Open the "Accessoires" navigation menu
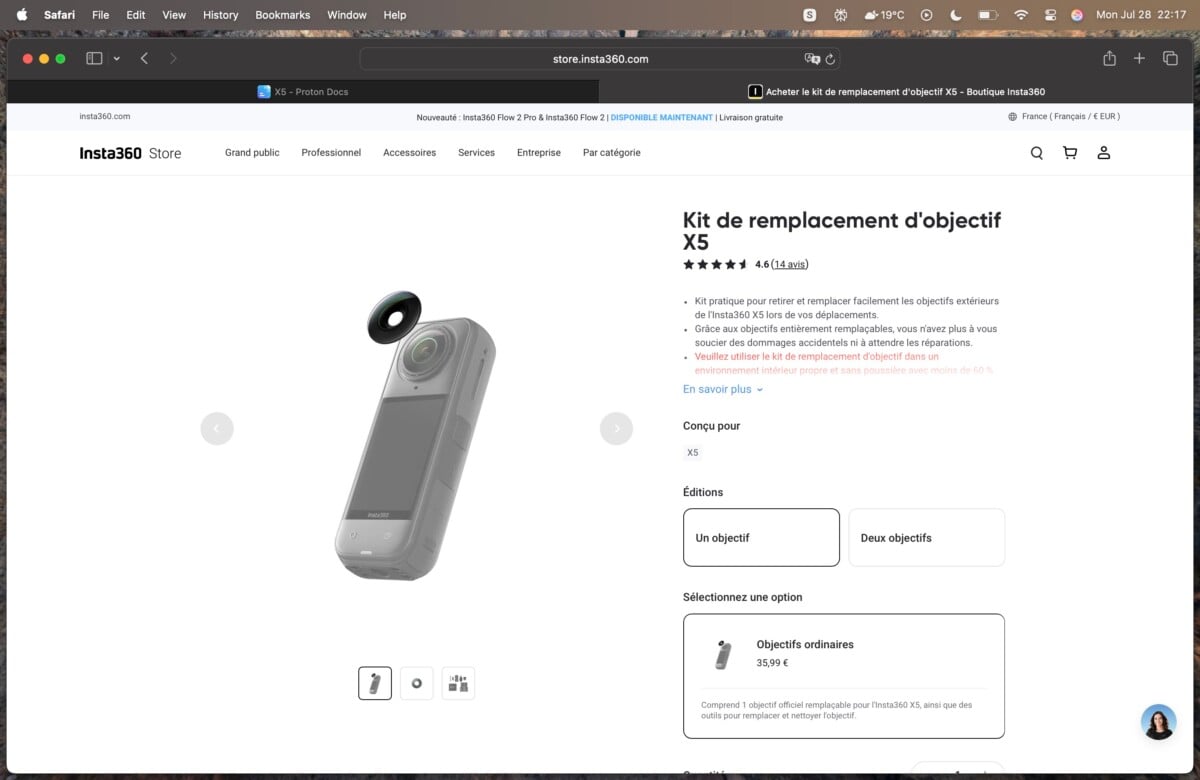Image resolution: width=1200 pixels, height=780 pixels. tap(409, 153)
